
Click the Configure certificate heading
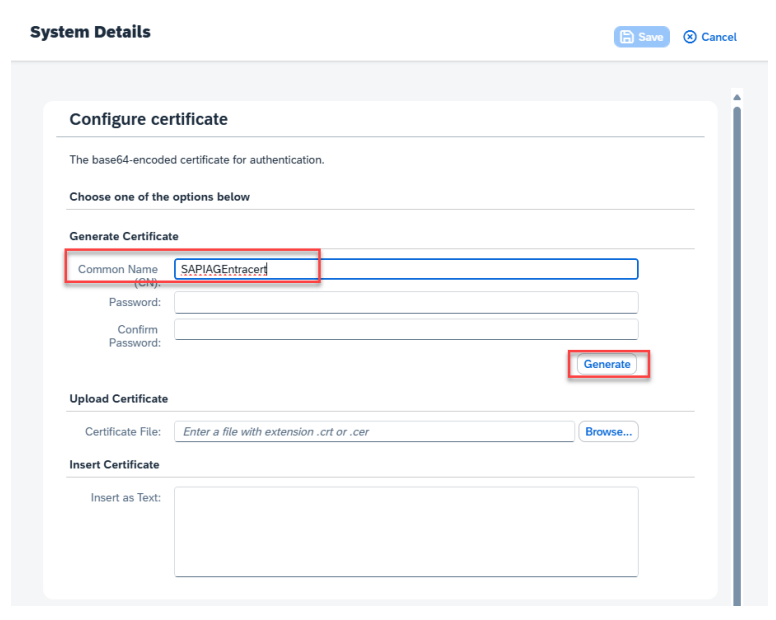[149, 120]
